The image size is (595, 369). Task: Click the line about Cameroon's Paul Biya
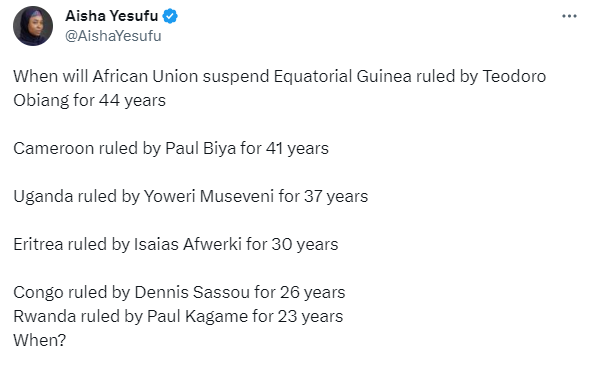(171, 149)
